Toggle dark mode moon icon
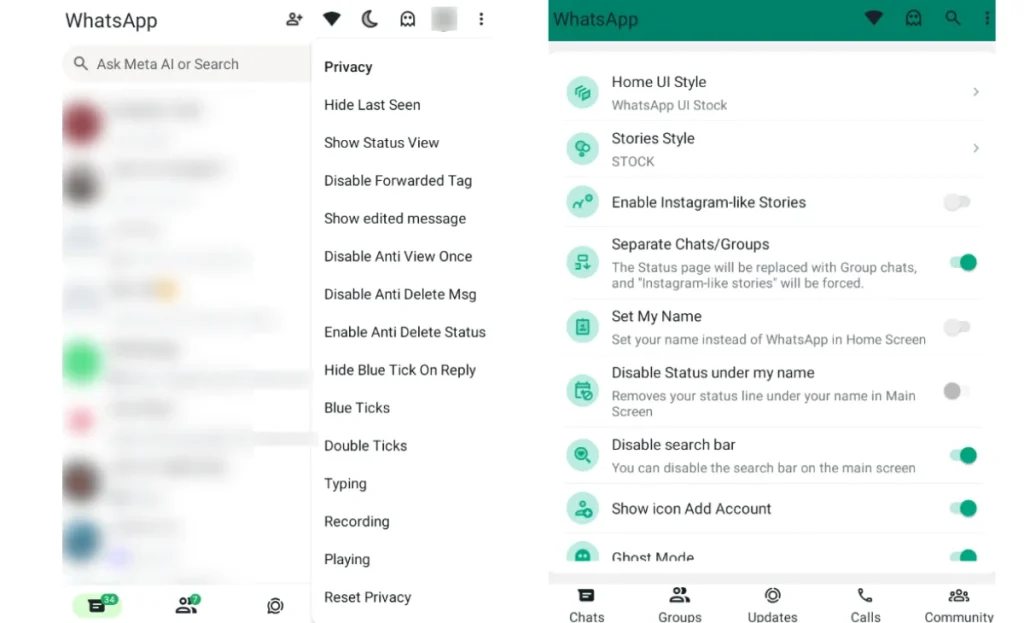Image resolution: width=1024 pixels, height=623 pixels. pos(370,19)
